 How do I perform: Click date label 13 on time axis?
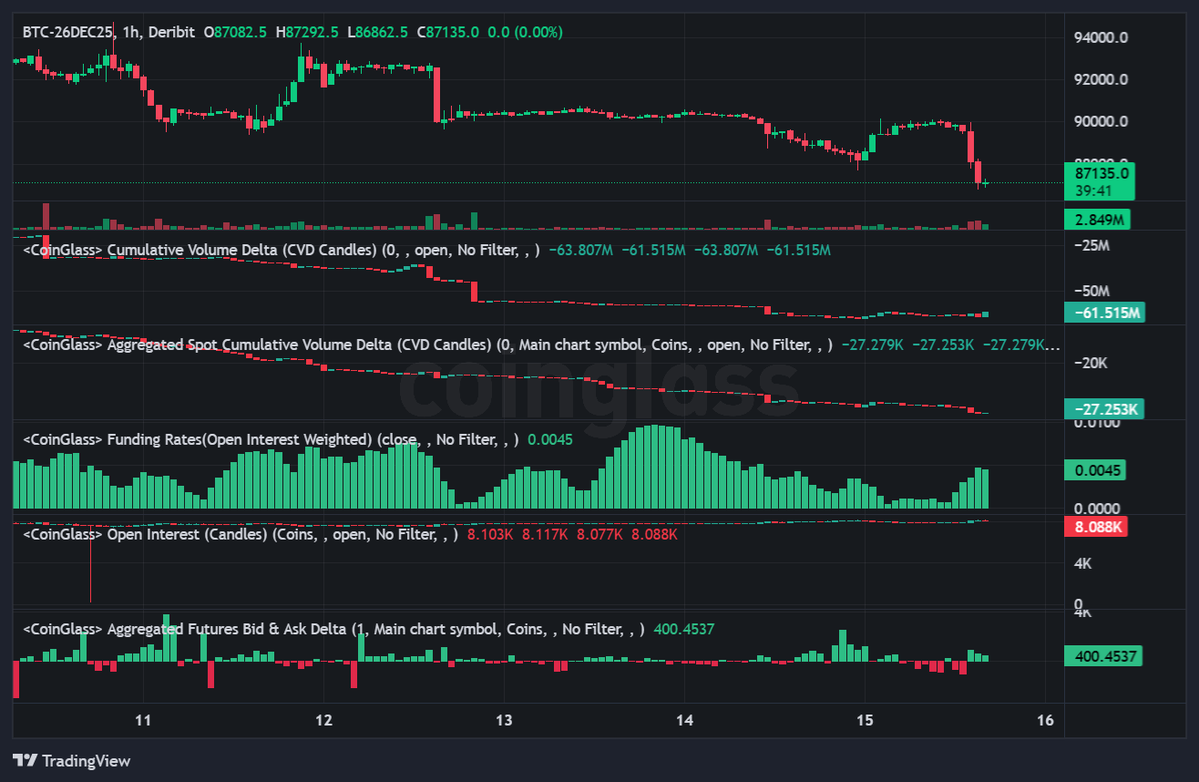coord(504,720)
